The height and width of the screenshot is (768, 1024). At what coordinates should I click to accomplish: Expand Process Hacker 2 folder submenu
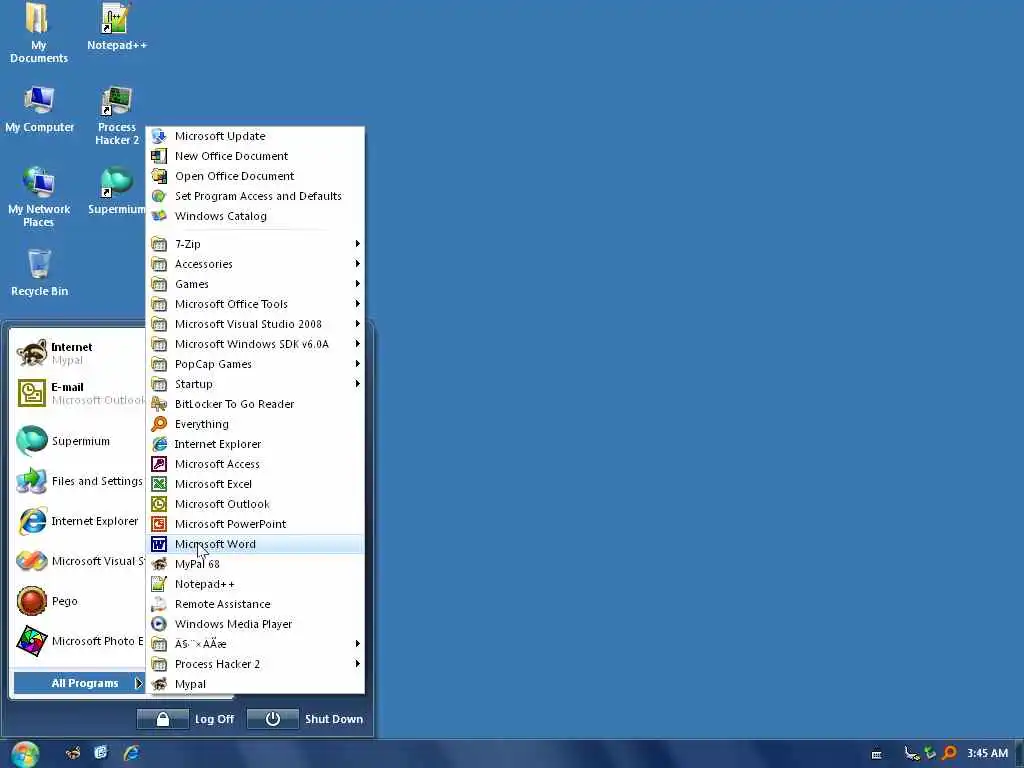pos(255,664)
